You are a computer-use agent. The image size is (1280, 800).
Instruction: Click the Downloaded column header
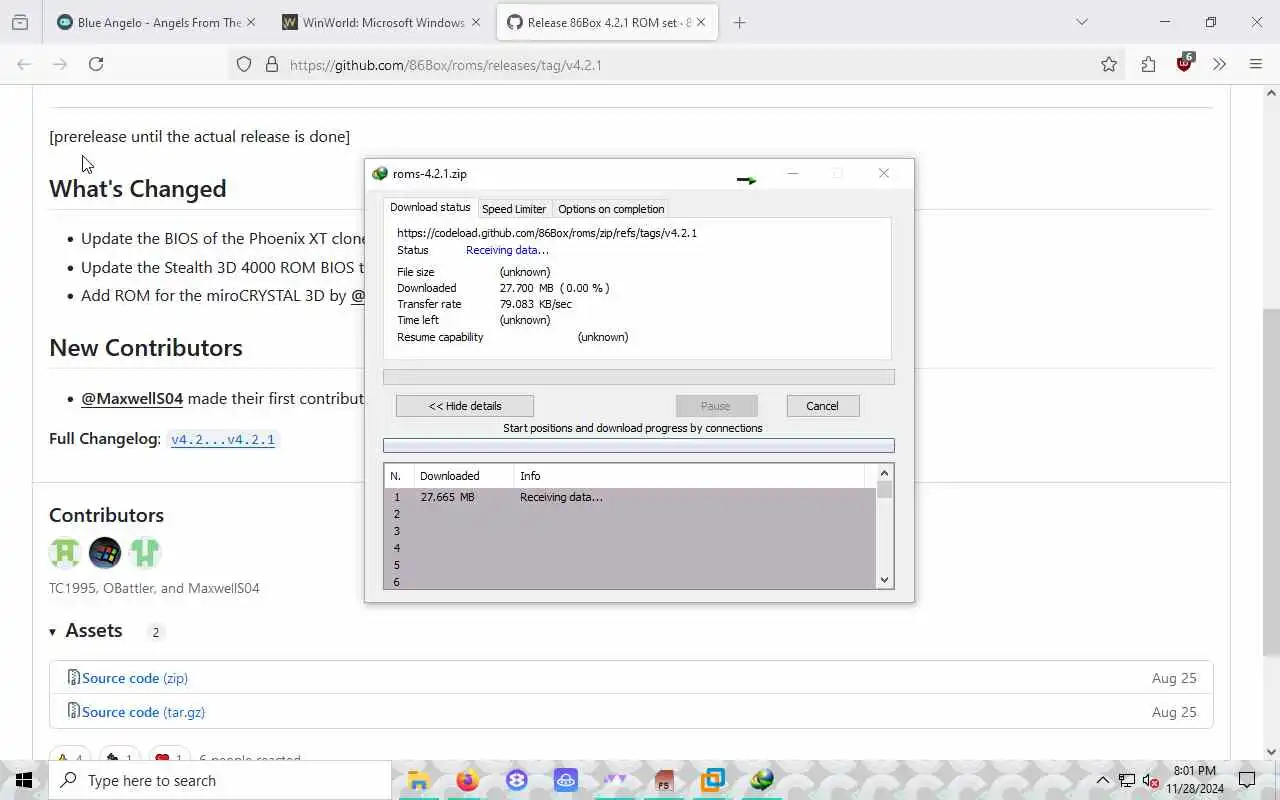click(x=463, y=476)
